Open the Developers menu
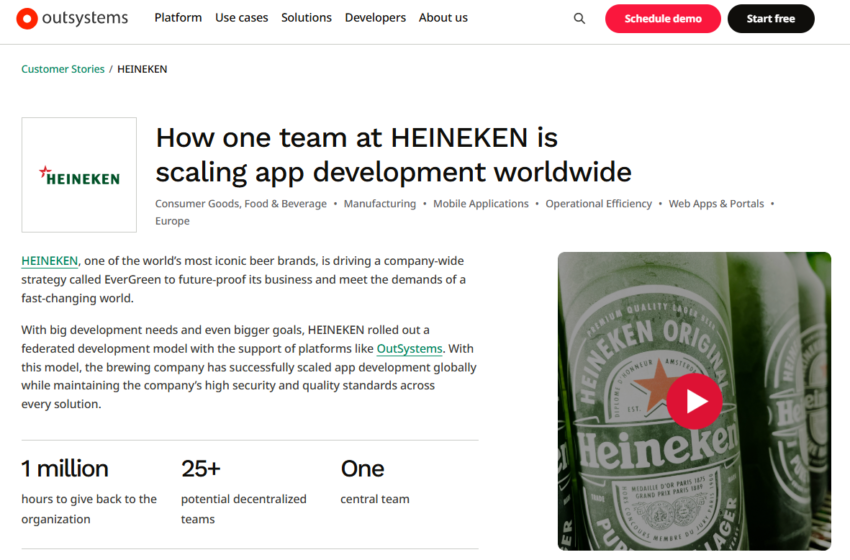 pyautogui.click(x=375, y=18)
